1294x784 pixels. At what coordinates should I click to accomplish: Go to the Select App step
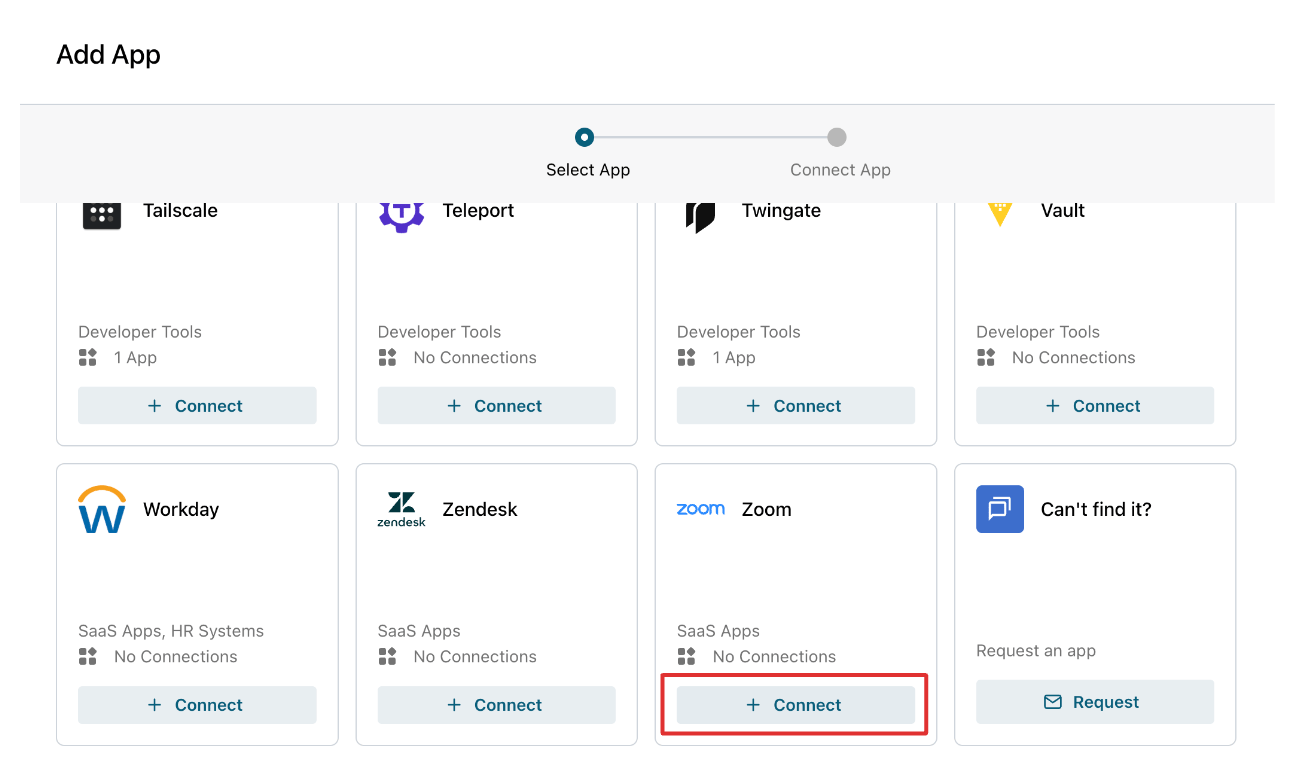pyautogui.click(x=588, y=170)
